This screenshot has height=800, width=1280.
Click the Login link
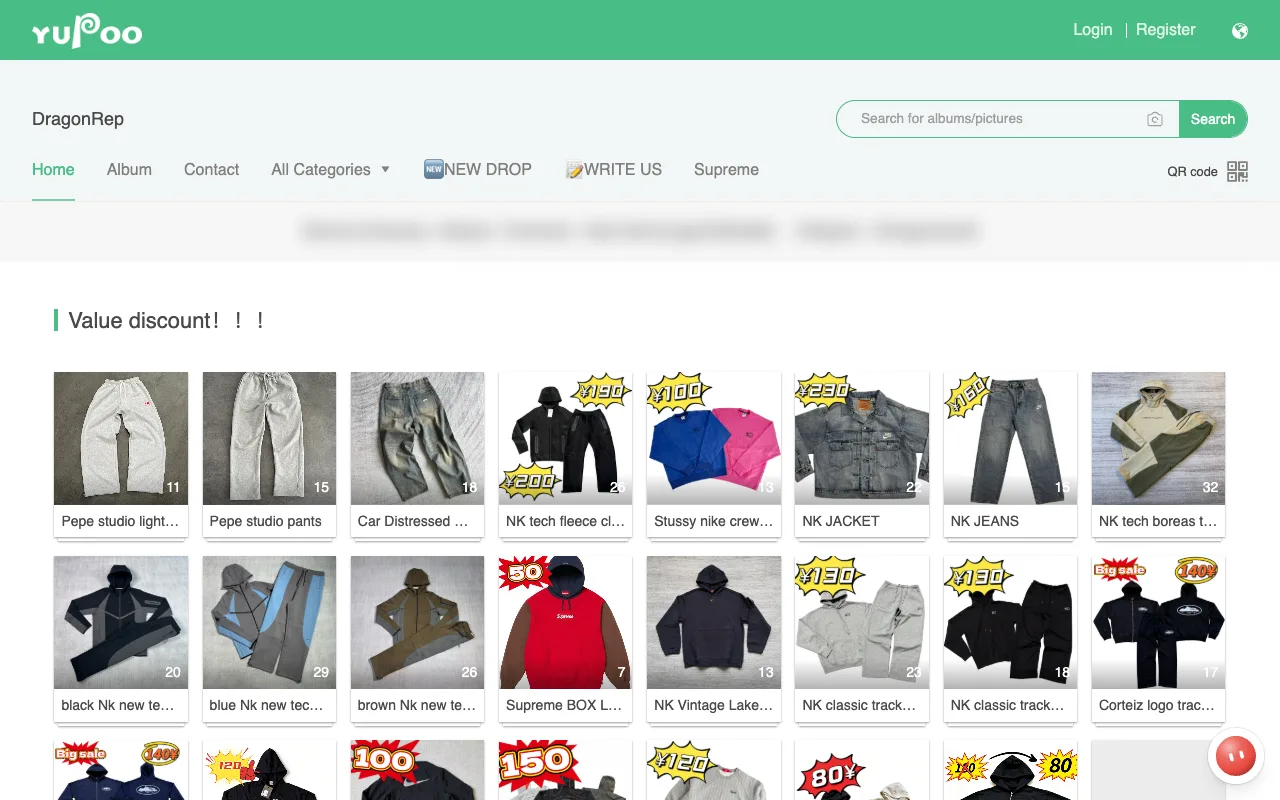[x=1092, y=30]
